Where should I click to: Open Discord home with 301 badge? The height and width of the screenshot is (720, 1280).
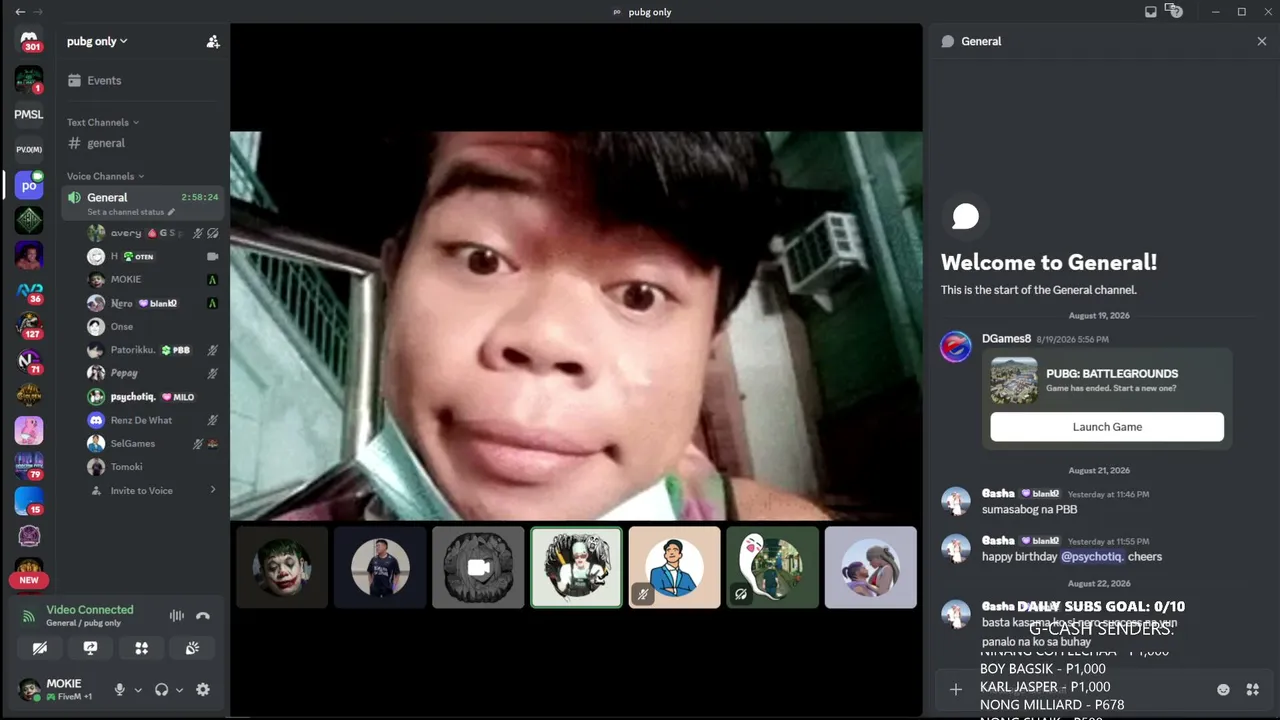29,41
